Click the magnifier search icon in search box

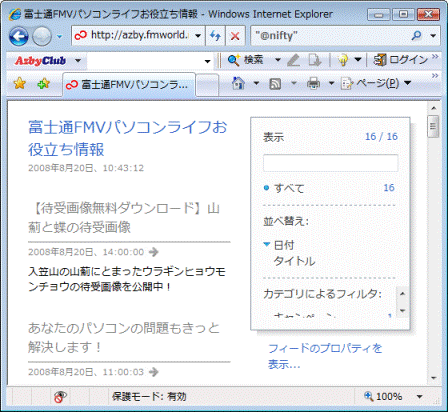coord(416,35)
